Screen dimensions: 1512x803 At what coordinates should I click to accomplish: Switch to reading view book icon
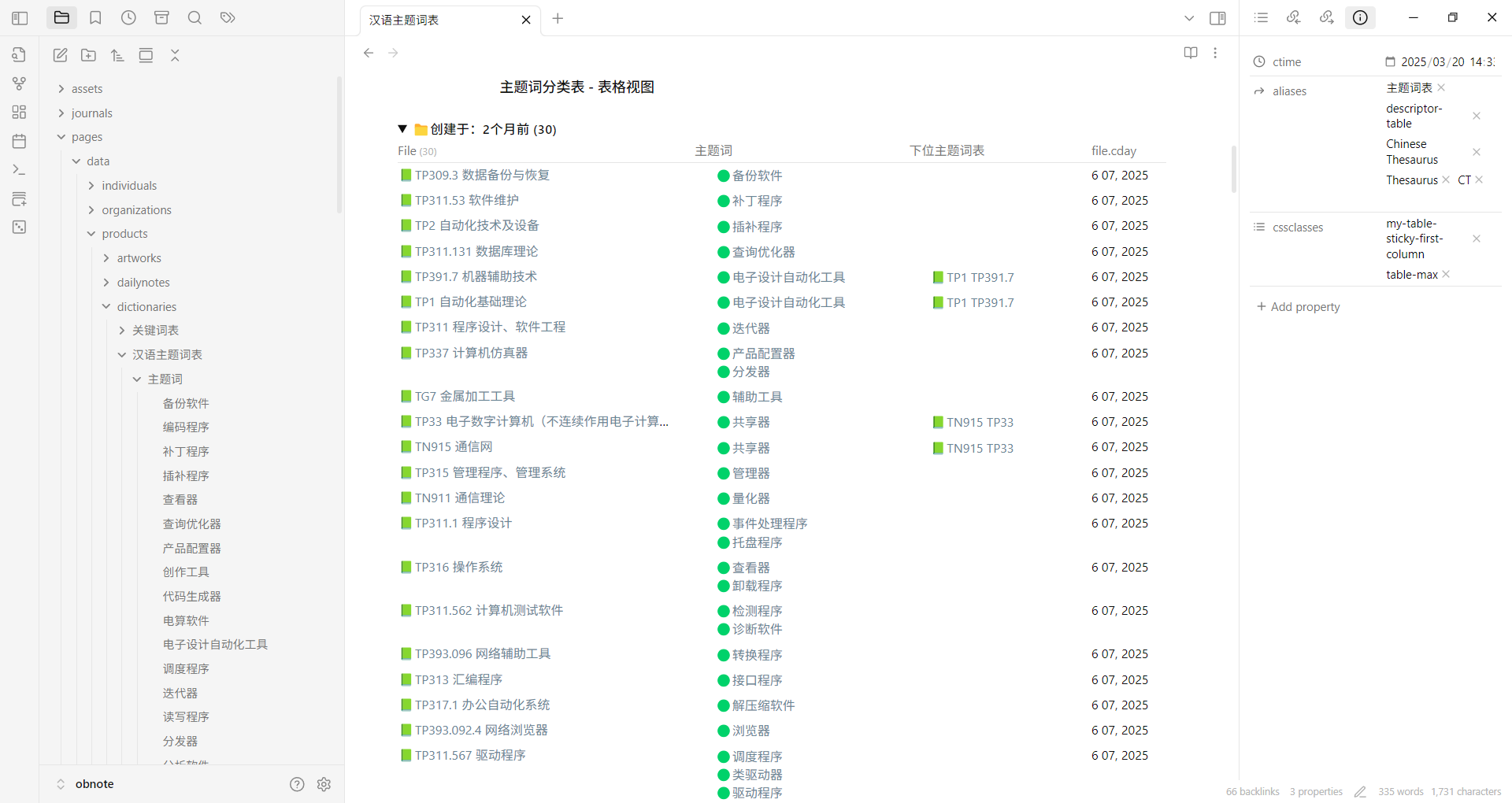pos(1191,53)
